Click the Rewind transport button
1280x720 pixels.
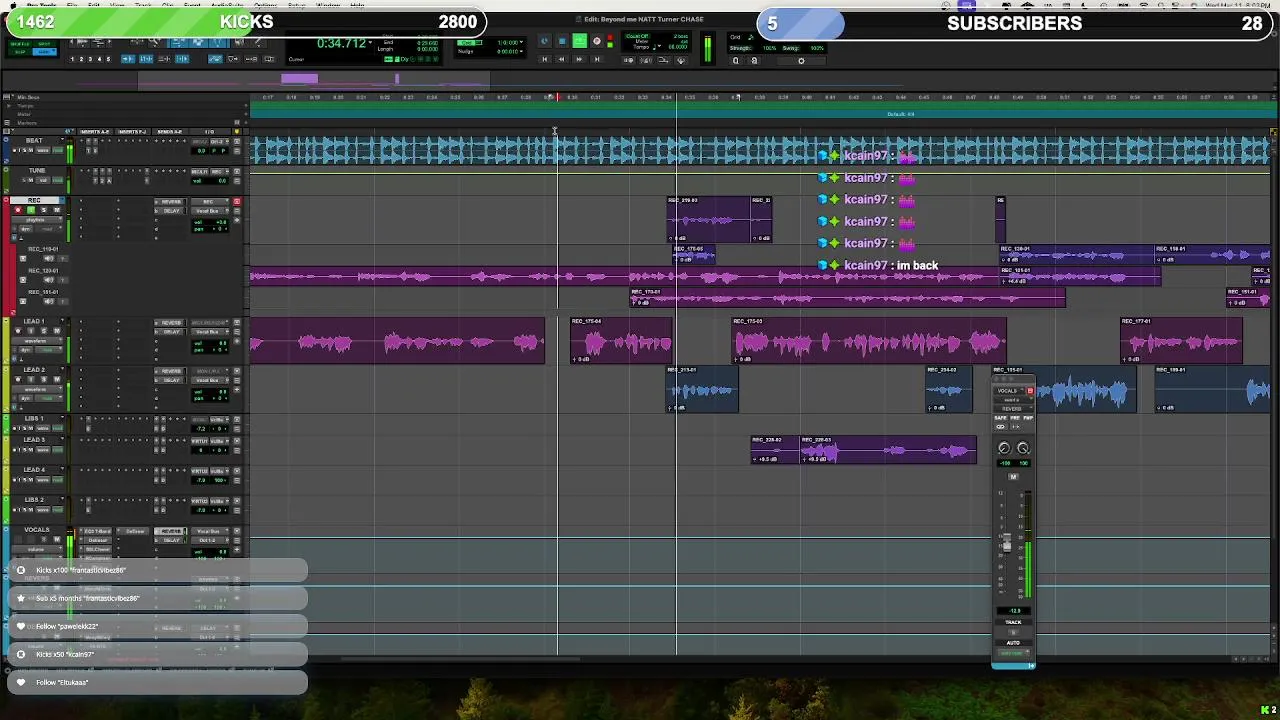(562, 59)
